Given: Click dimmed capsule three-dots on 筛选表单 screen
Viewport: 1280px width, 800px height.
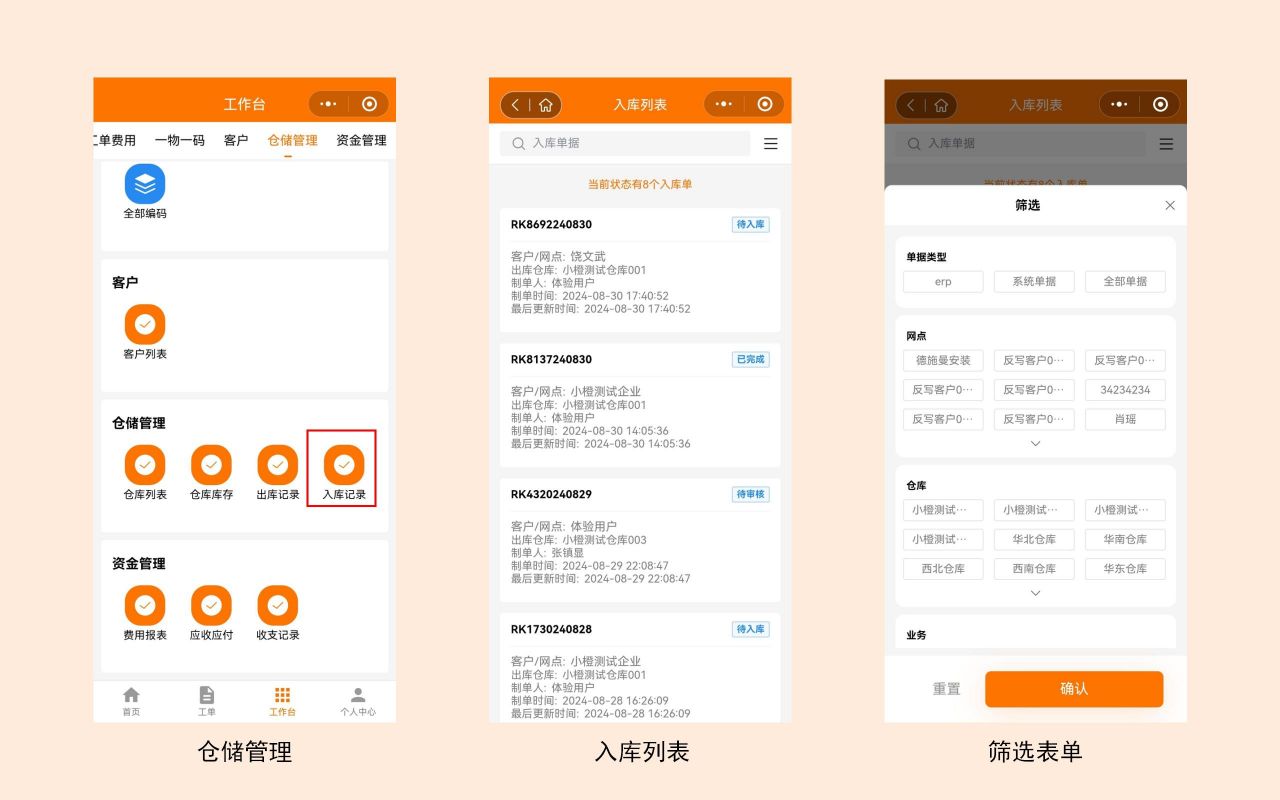Looking at the screenshot, I should click(x=1119, y=104).
